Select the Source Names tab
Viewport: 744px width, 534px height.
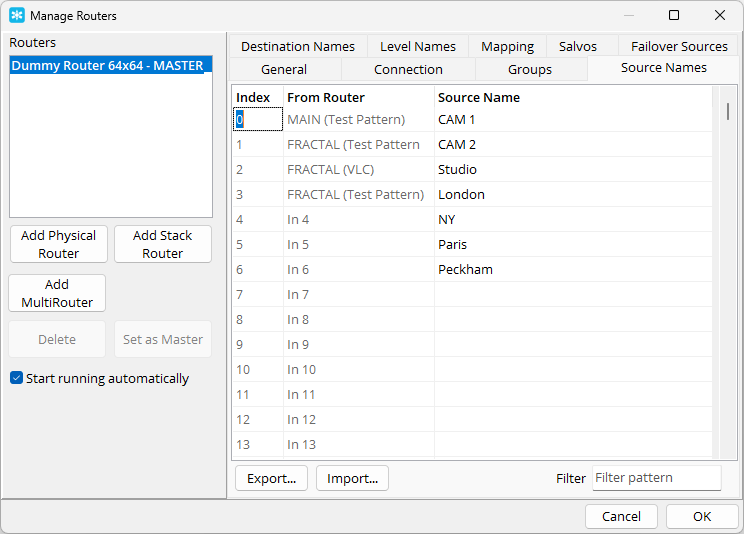(x=663, y=68)
